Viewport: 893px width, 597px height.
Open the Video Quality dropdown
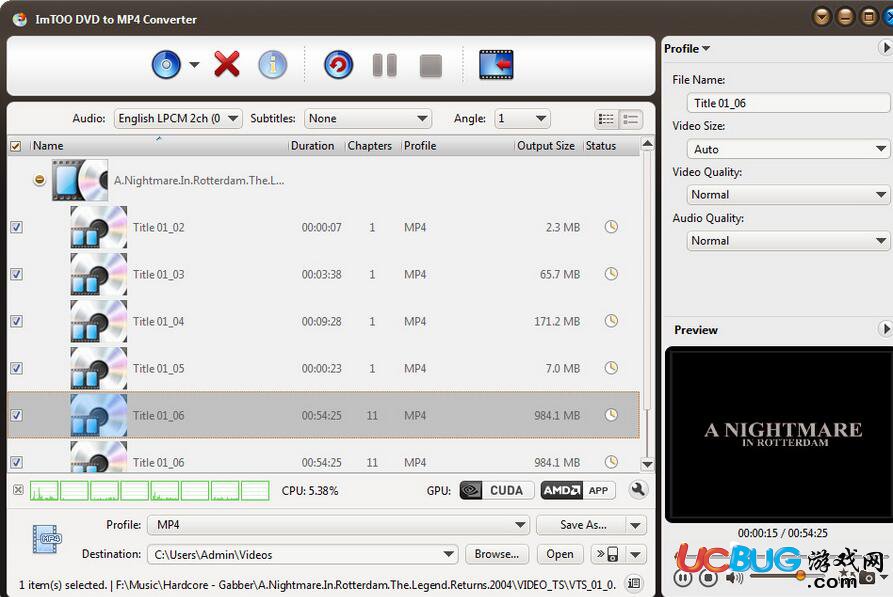click(788, 195)
